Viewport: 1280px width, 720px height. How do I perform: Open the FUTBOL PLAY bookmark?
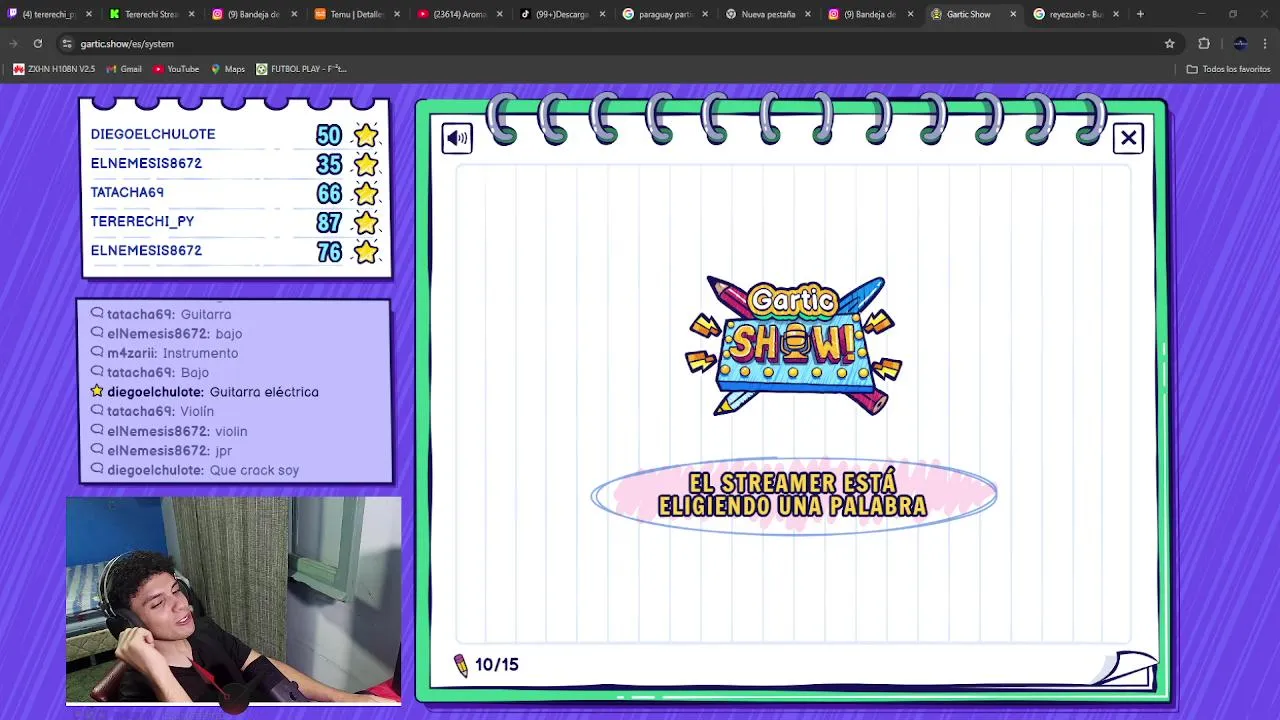(301, 69)
